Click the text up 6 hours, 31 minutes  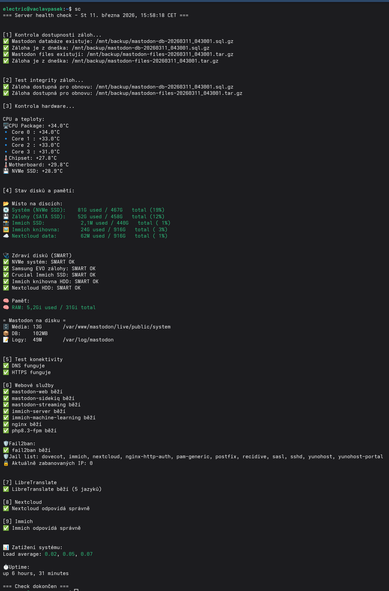coord(35,573)
